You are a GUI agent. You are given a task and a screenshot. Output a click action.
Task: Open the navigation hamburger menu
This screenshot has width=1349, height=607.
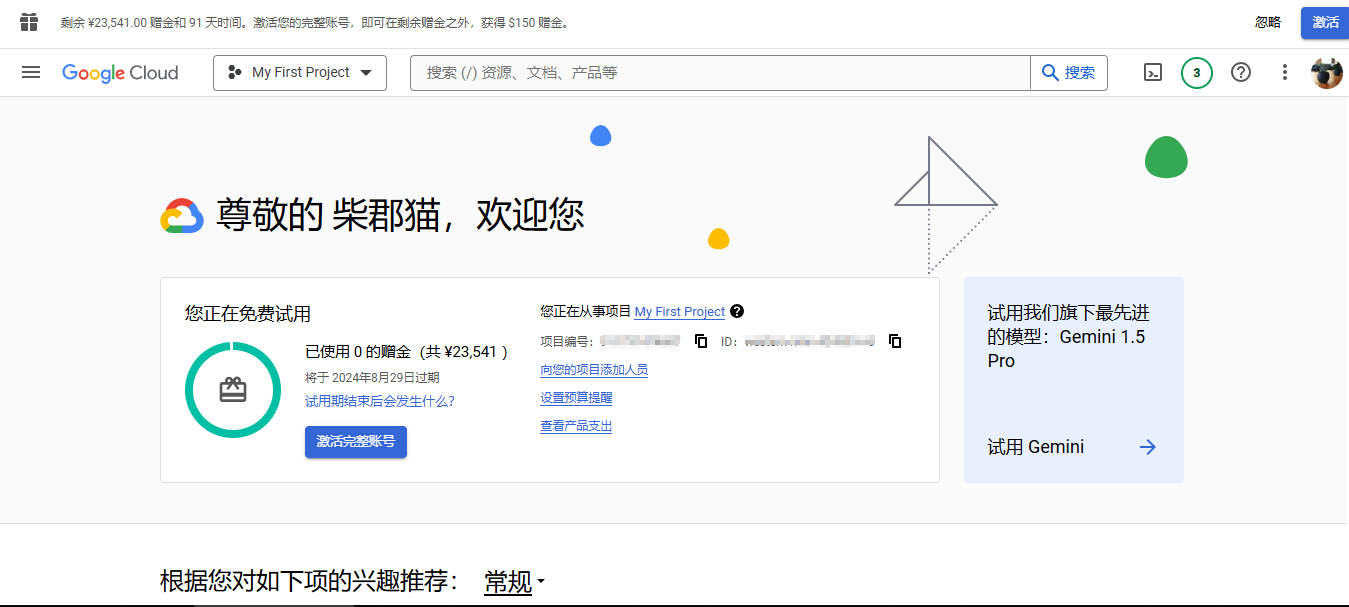coord(30,72)
